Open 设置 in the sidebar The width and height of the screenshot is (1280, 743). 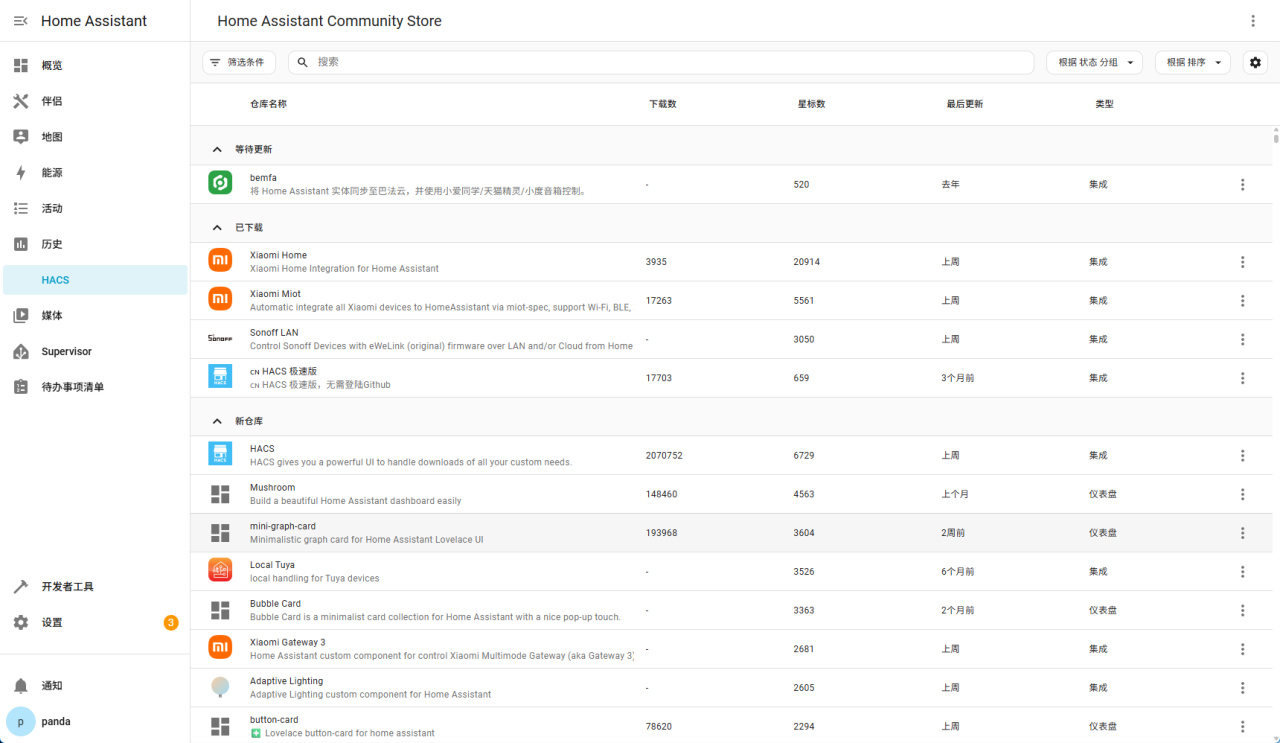point(52,623)
